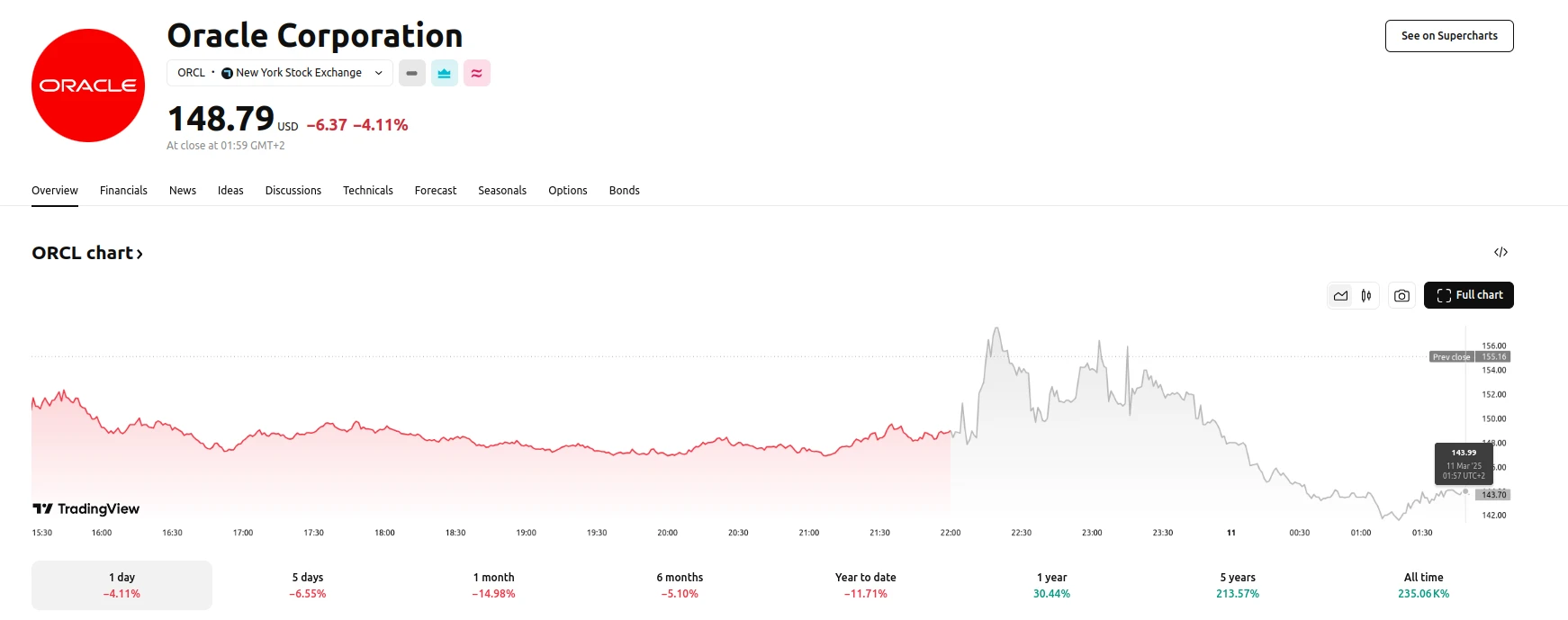Open the ORCL exchange selector dropdown
This screenshot has width=1568, height=620.
coord(279,73)
